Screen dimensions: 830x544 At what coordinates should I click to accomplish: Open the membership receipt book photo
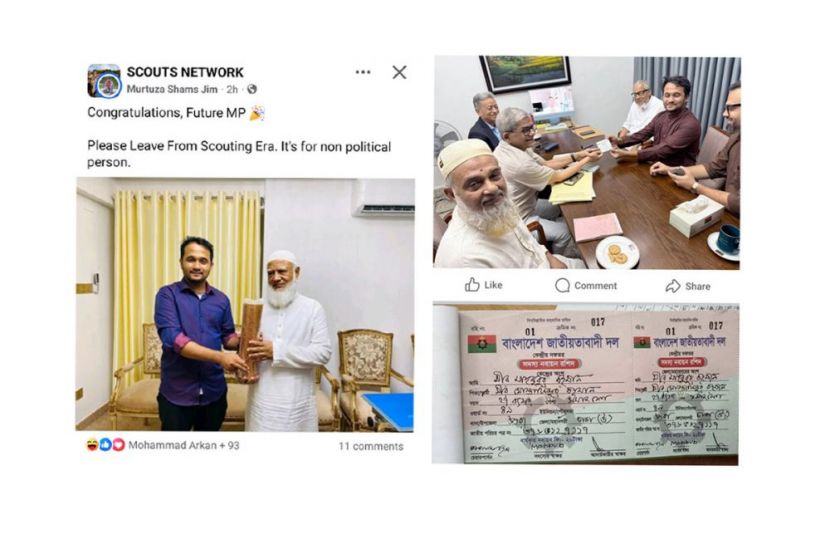pyautogui.click(x=585, y=384)
